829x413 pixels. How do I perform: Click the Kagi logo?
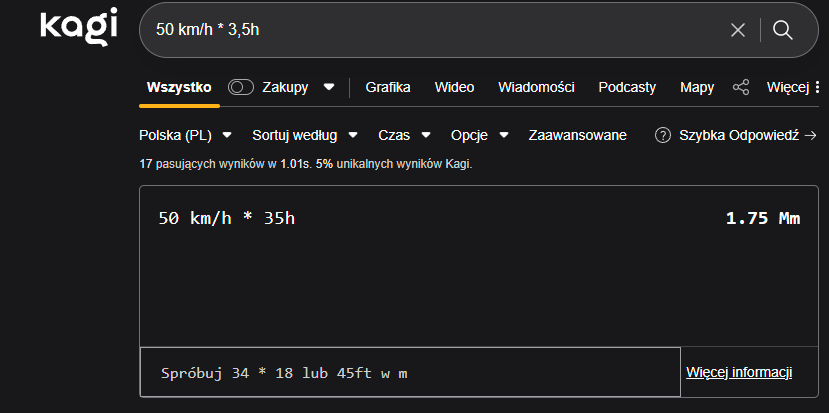(79, 27)
